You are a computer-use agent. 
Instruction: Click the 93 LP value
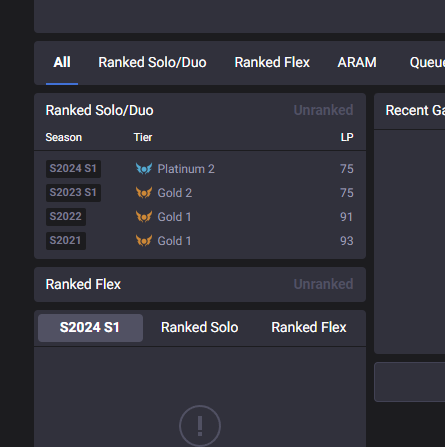tap(346, 241)
